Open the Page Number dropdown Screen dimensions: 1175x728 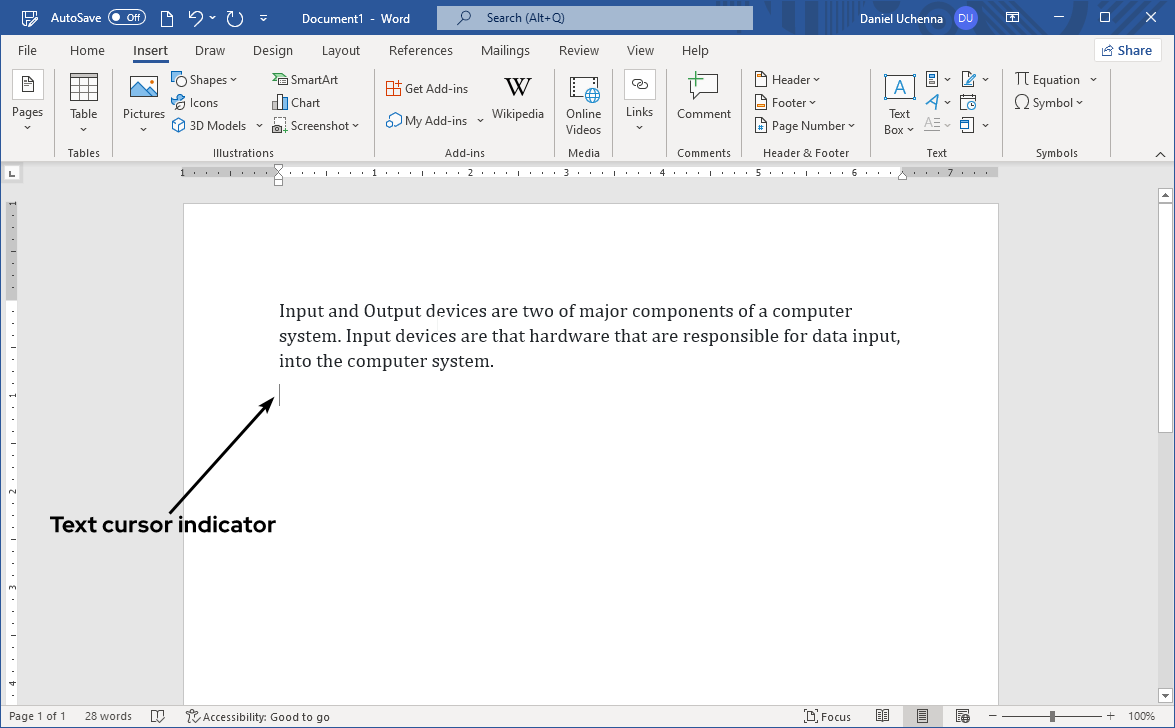pyautogui.click(x=806, y=126)
